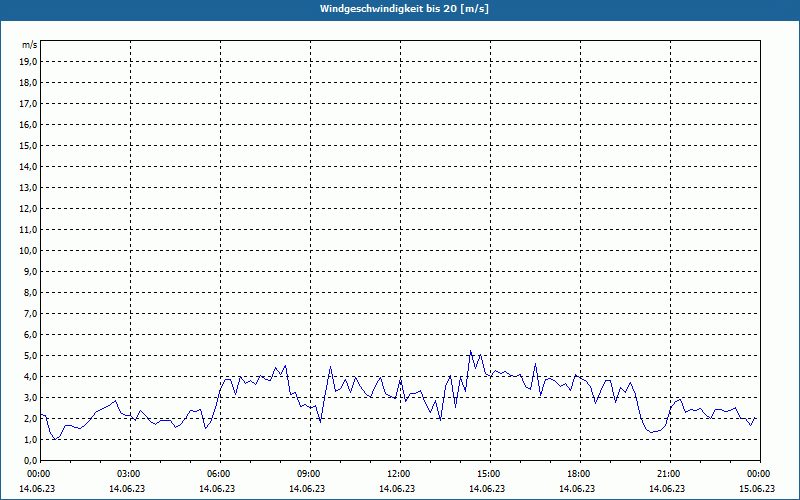Click the 12:00 time label

pos(400,474)
